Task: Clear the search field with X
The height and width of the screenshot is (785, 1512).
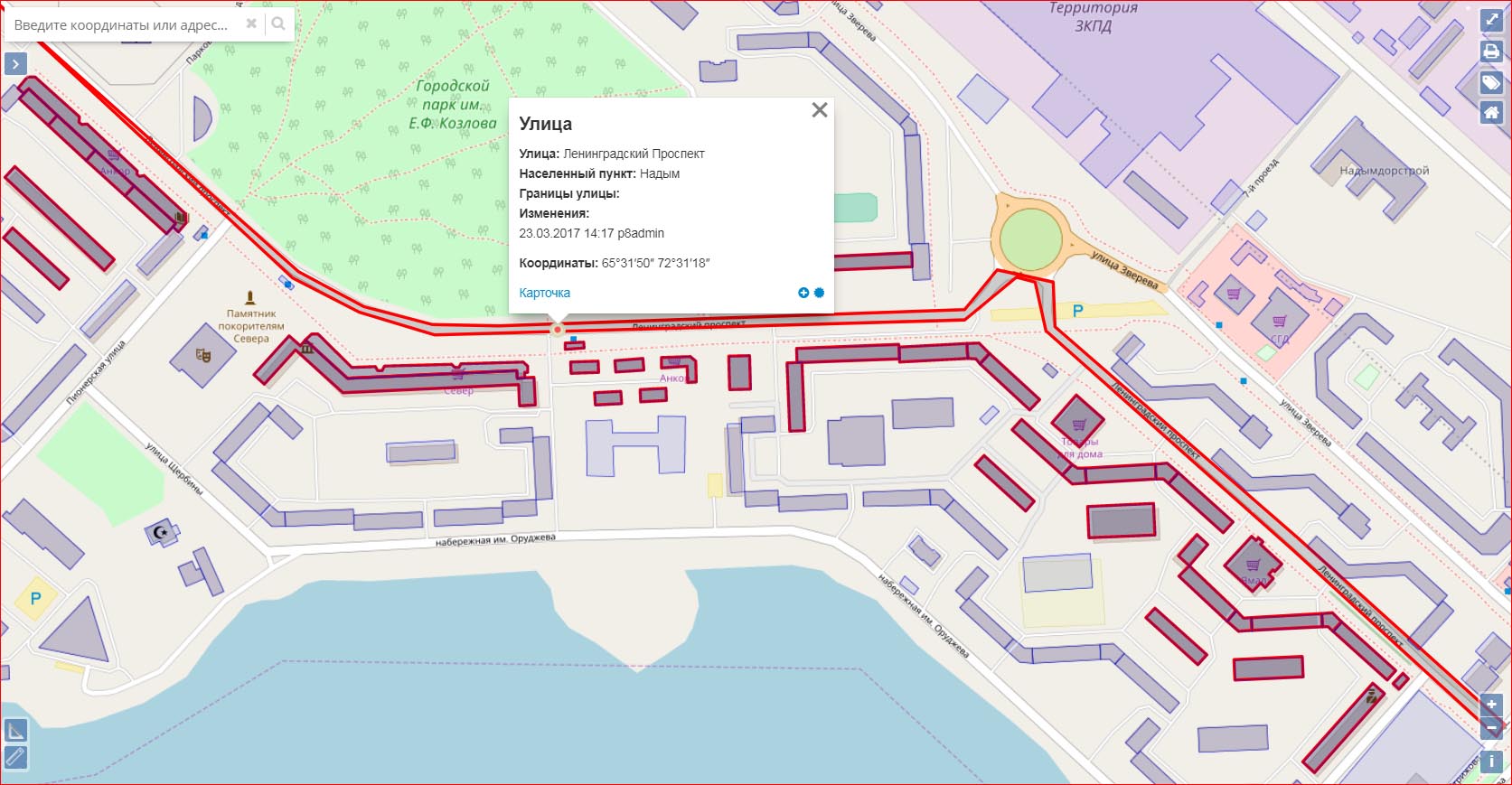Action: [251, 24]
